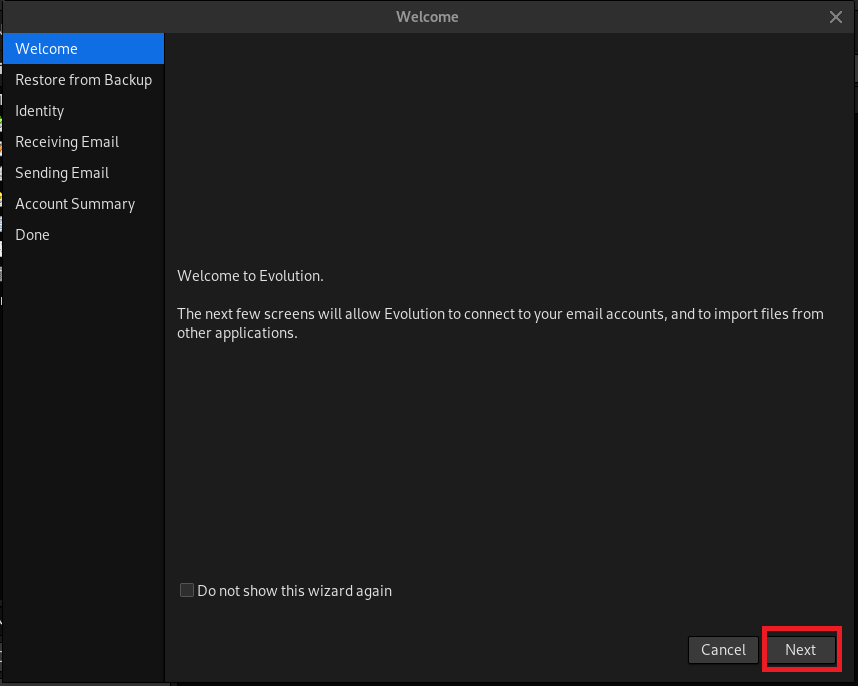Screen dimensions: 858x686
Task: Click the paragraph starting "The next few screens"
Action: [x=500, y=323]
